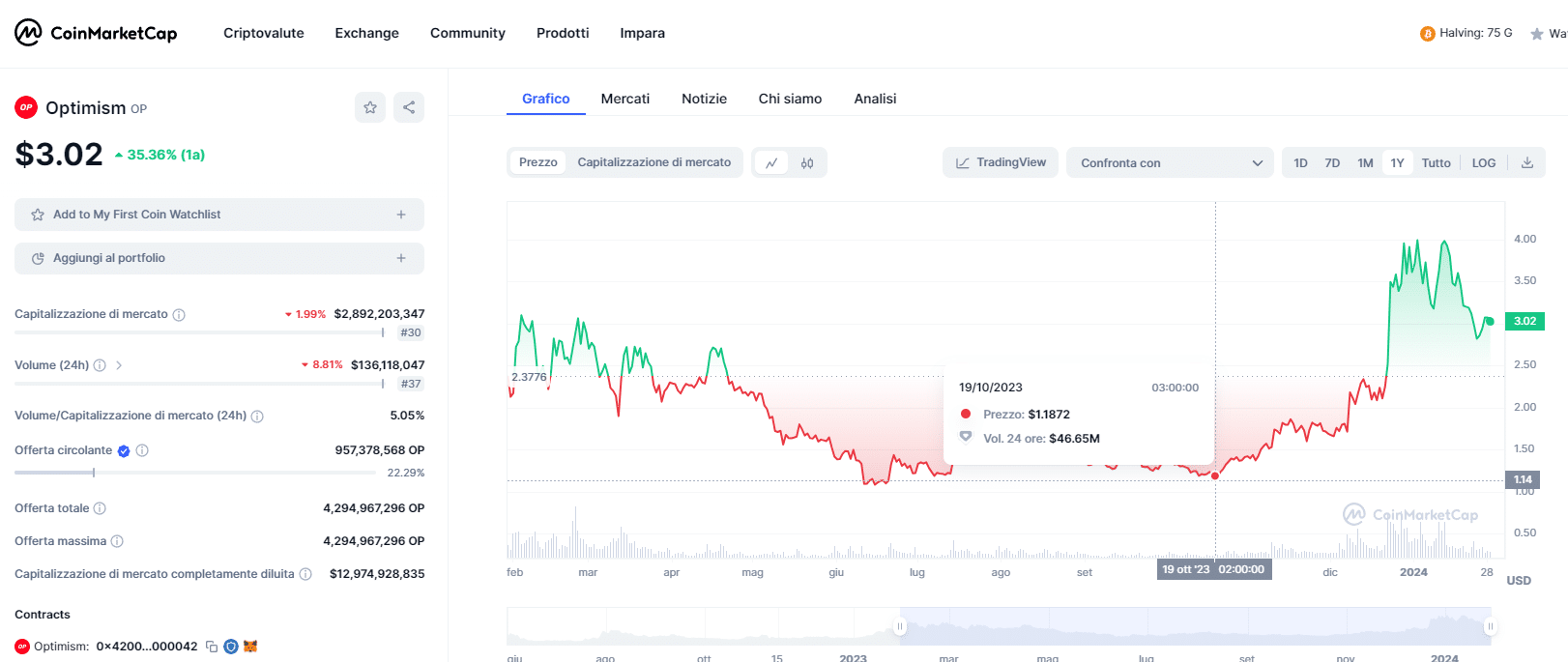Click the TradingView button
The image size is (1568, 662).
(x=1001, y=162)
